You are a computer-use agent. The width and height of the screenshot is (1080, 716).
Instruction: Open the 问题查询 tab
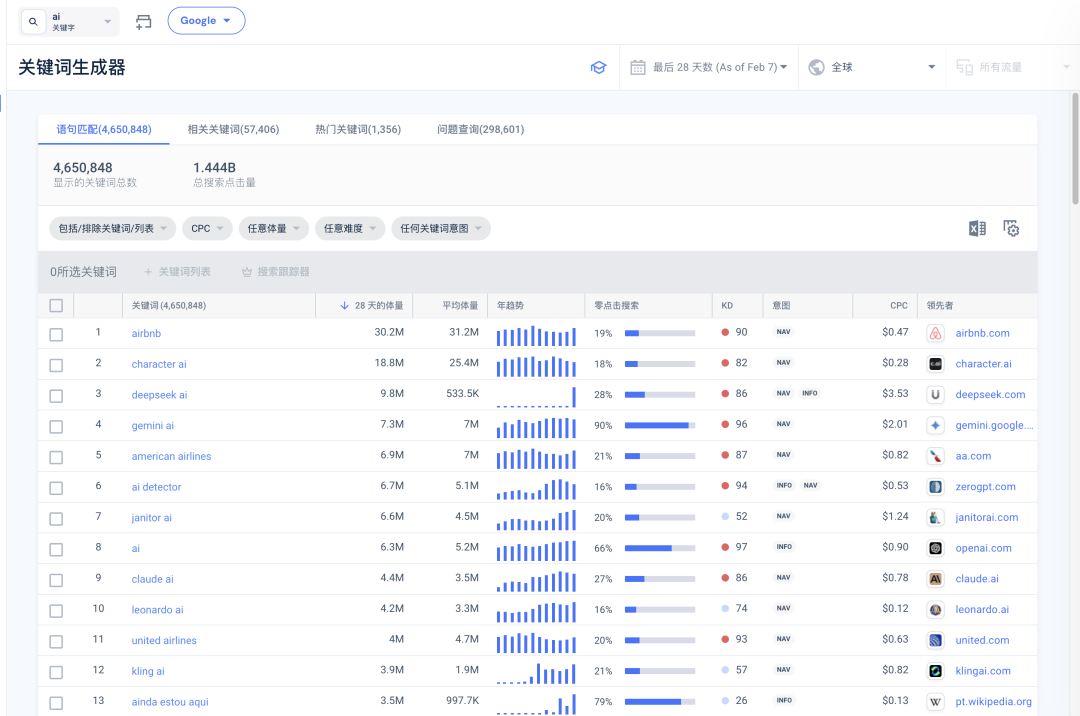pyautogui.click(x=480, y=129)
